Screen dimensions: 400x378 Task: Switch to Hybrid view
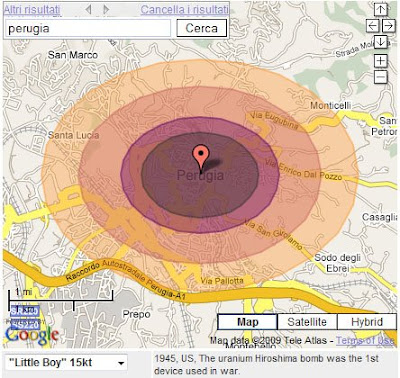pos(367,322)
